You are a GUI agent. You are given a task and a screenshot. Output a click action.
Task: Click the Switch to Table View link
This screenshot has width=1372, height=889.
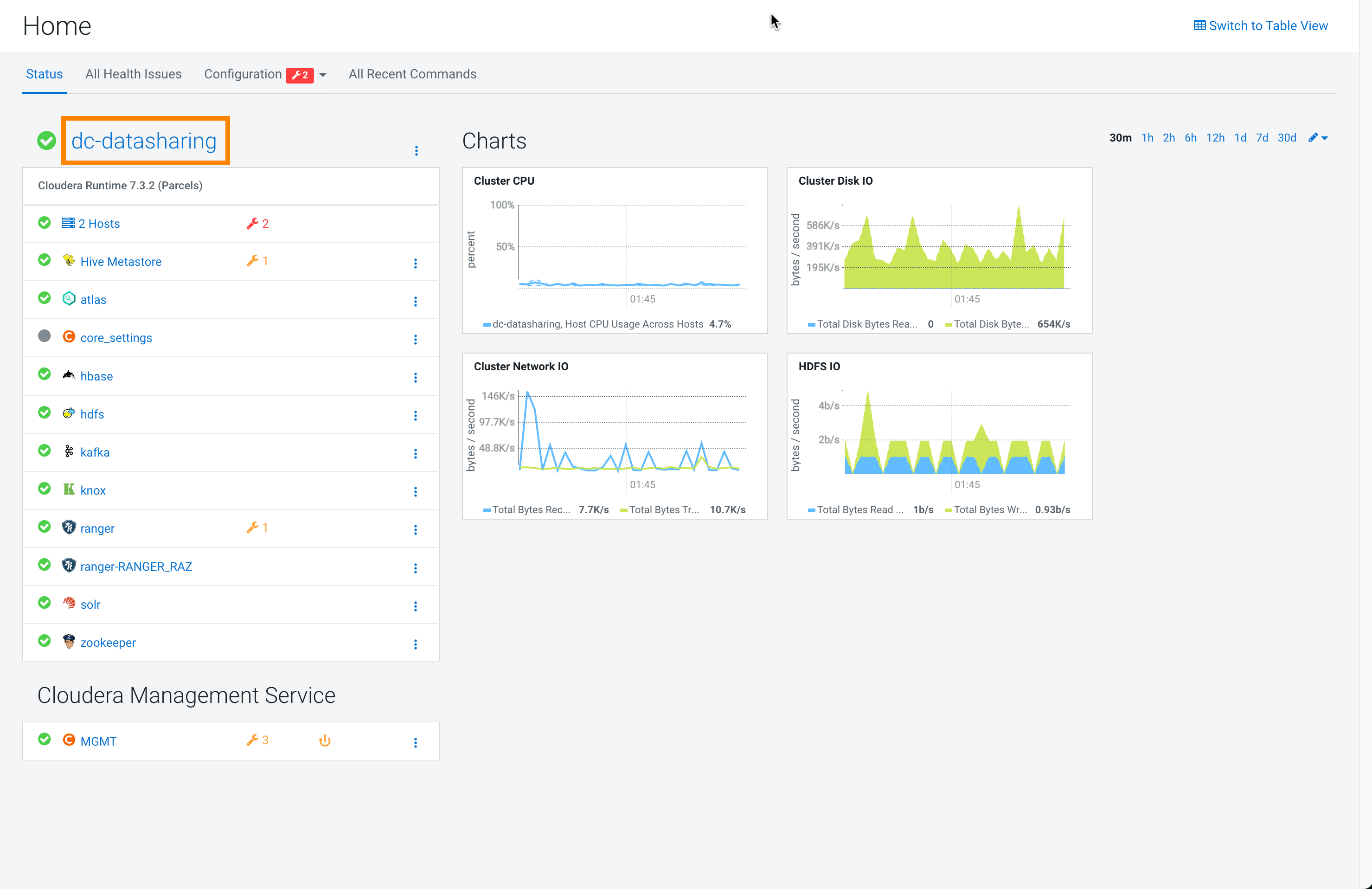(1268, 26)
